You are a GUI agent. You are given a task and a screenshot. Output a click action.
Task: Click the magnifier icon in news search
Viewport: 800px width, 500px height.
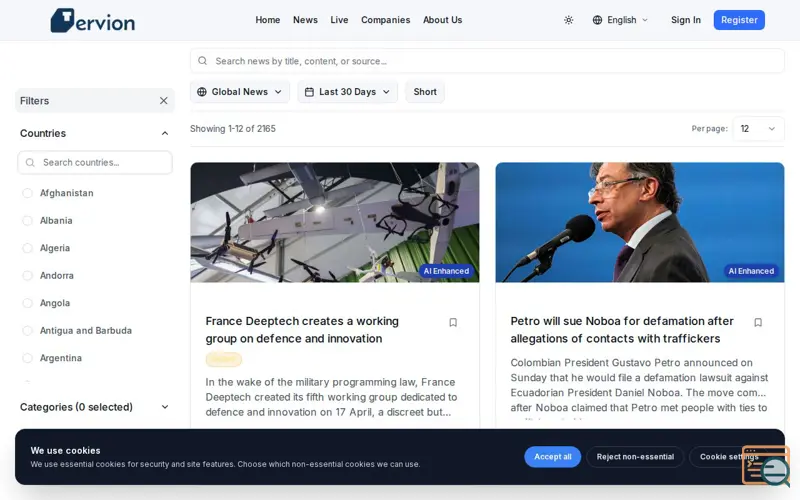(203, 61)
